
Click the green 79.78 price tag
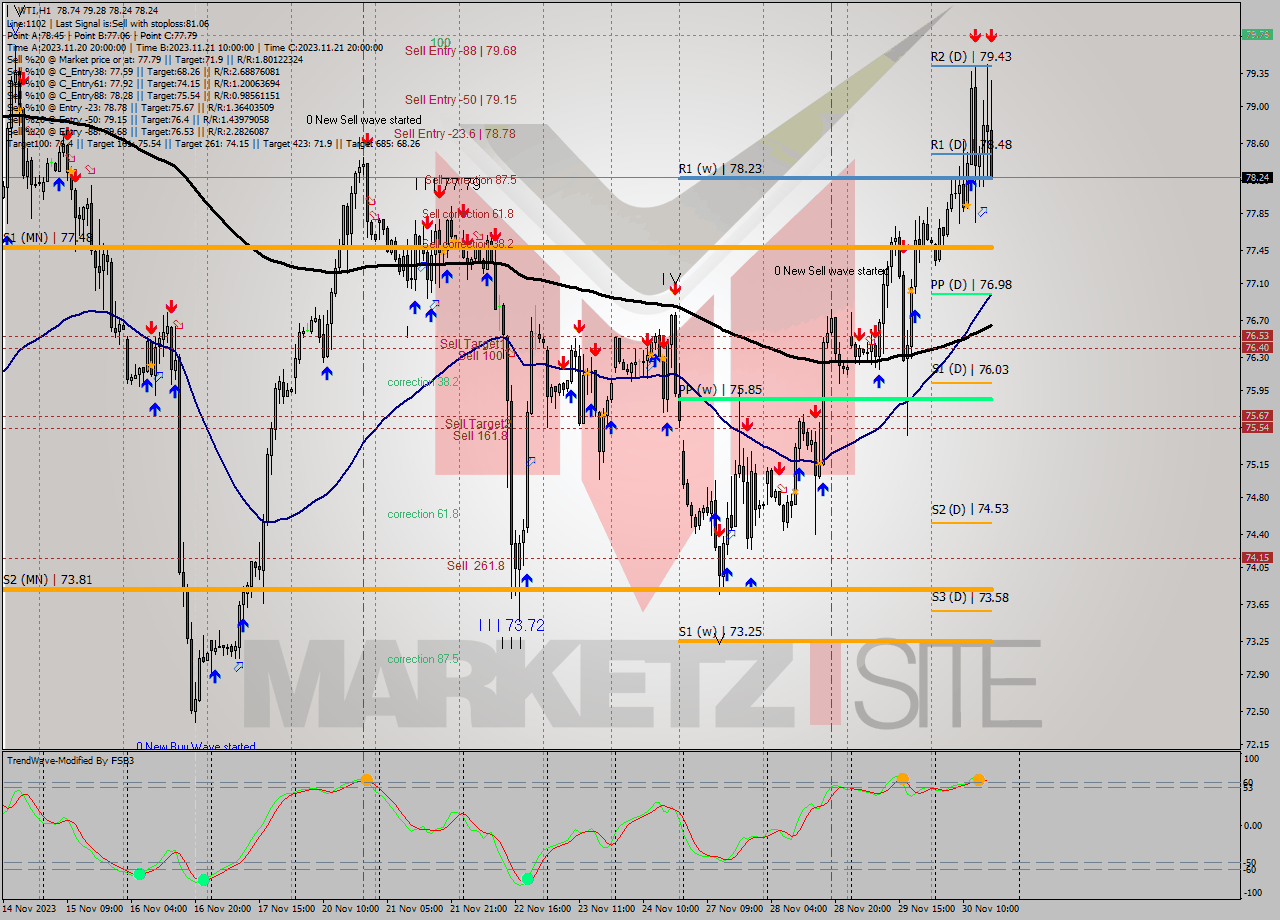point(1257,34)
